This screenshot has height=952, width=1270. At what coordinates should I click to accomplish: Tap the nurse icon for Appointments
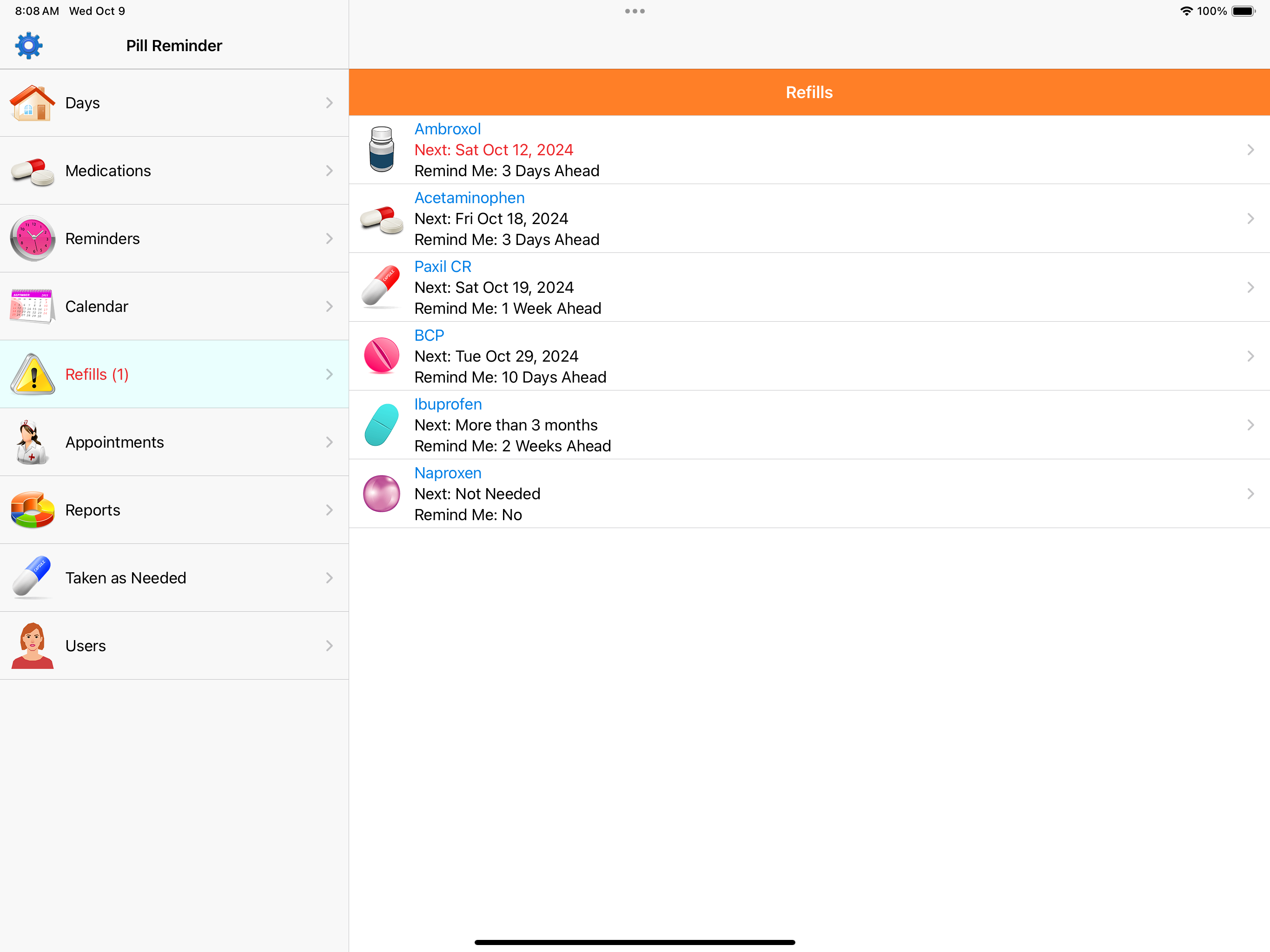pyautogui.click(x=32, y=442)
